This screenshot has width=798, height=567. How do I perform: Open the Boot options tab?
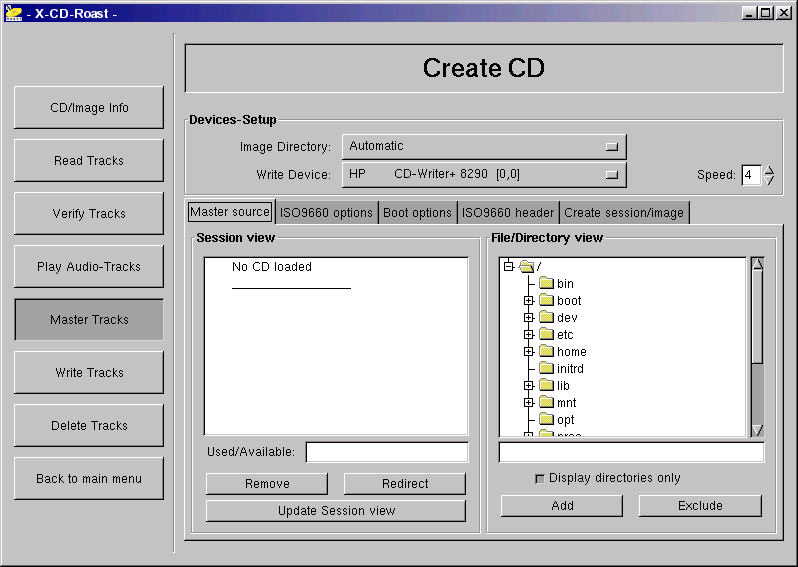[x=417, y=213]
